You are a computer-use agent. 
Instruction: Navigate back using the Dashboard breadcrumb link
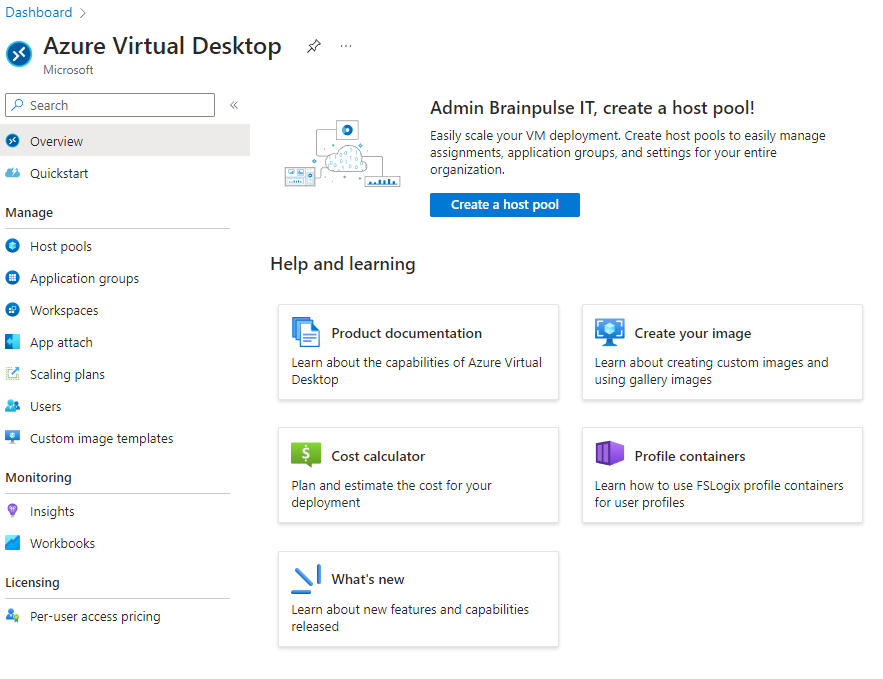[x=39, y=12]
